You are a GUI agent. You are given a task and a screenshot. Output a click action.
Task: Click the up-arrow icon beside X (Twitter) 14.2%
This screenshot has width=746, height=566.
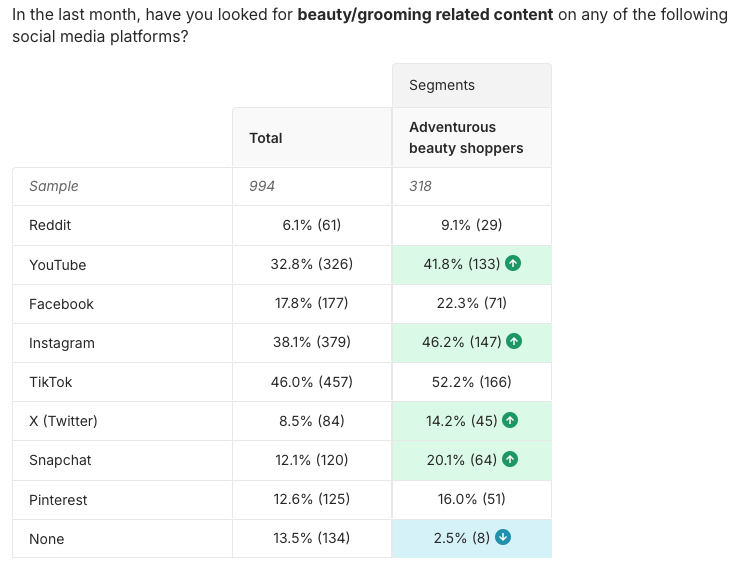510,421
